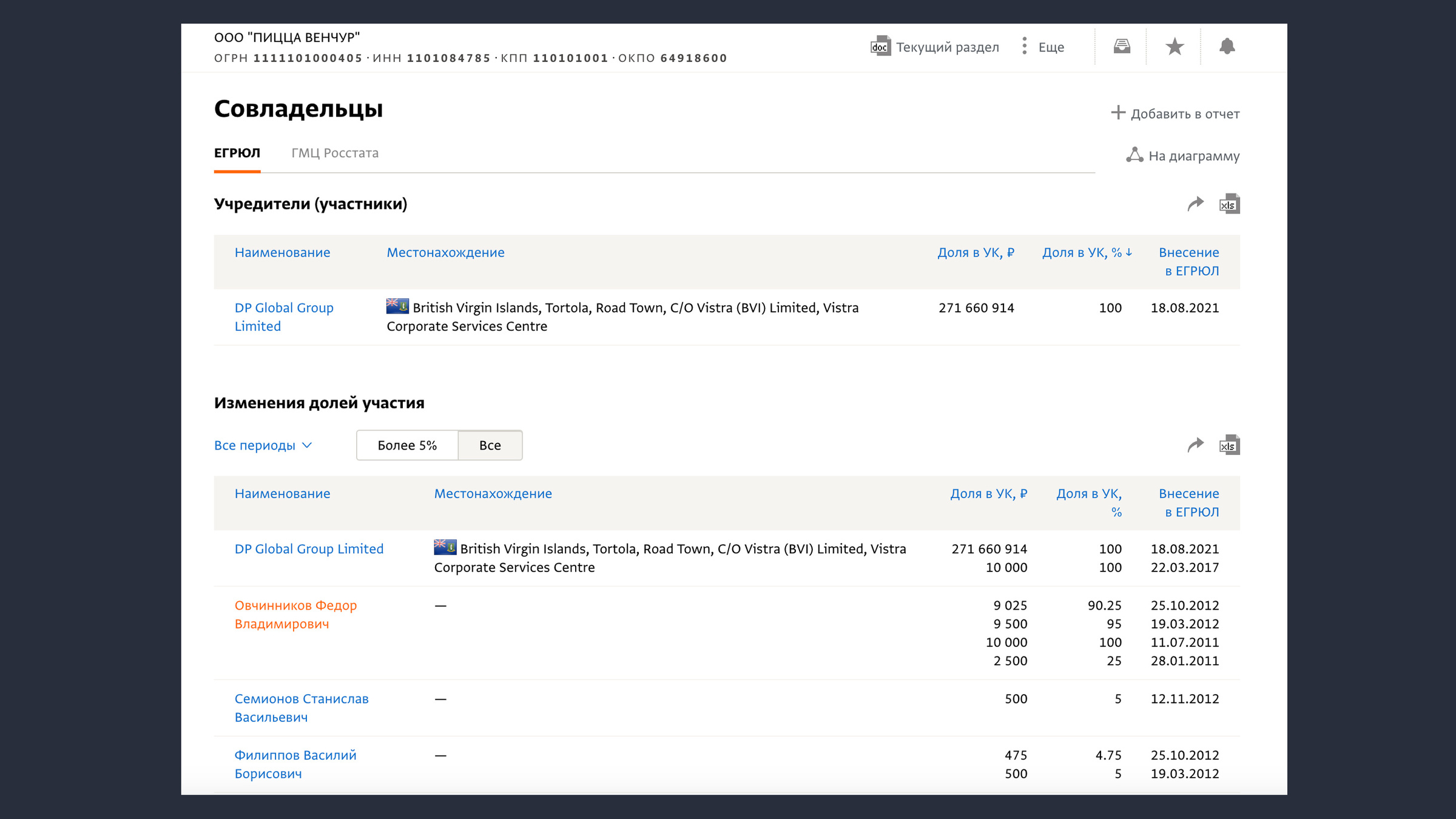Click company name ООО "ПИЦЦА ВЕНЧУР"

[287, 38]
